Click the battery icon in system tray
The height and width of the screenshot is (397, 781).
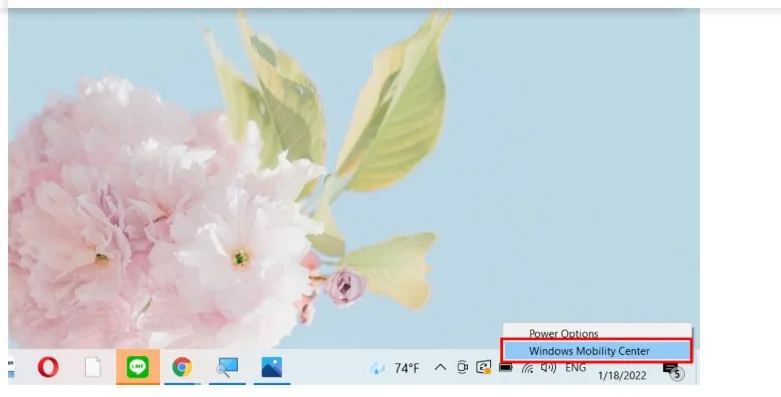(x=506, y=368)
